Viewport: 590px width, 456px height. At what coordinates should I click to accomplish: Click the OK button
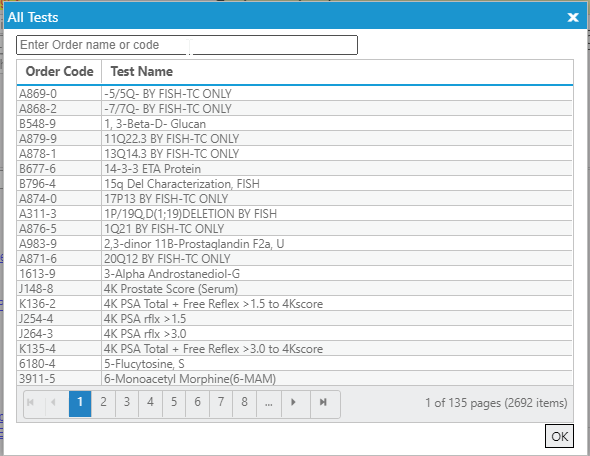(x=559, y=436)
